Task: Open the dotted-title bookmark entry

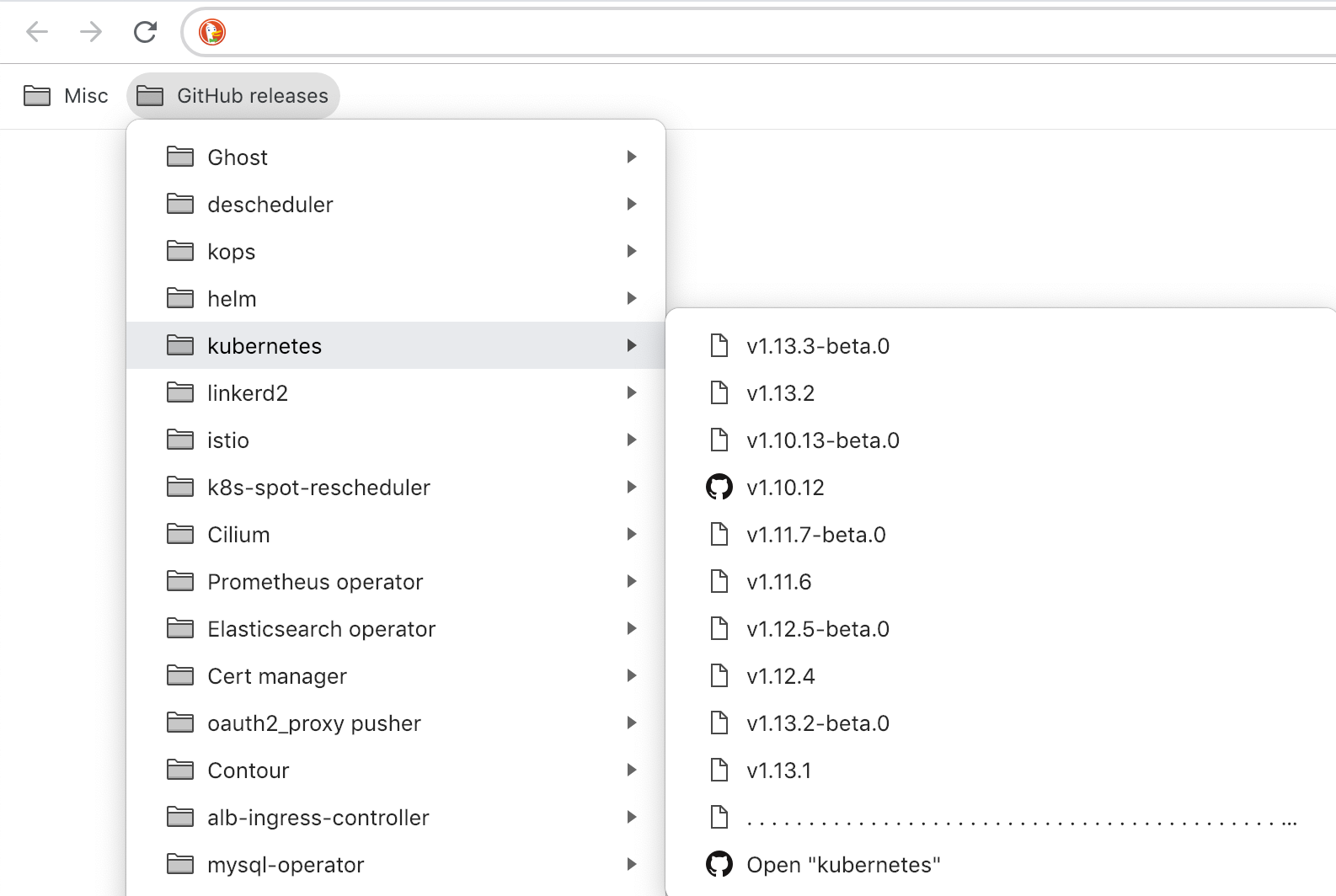Action: 1001,817
